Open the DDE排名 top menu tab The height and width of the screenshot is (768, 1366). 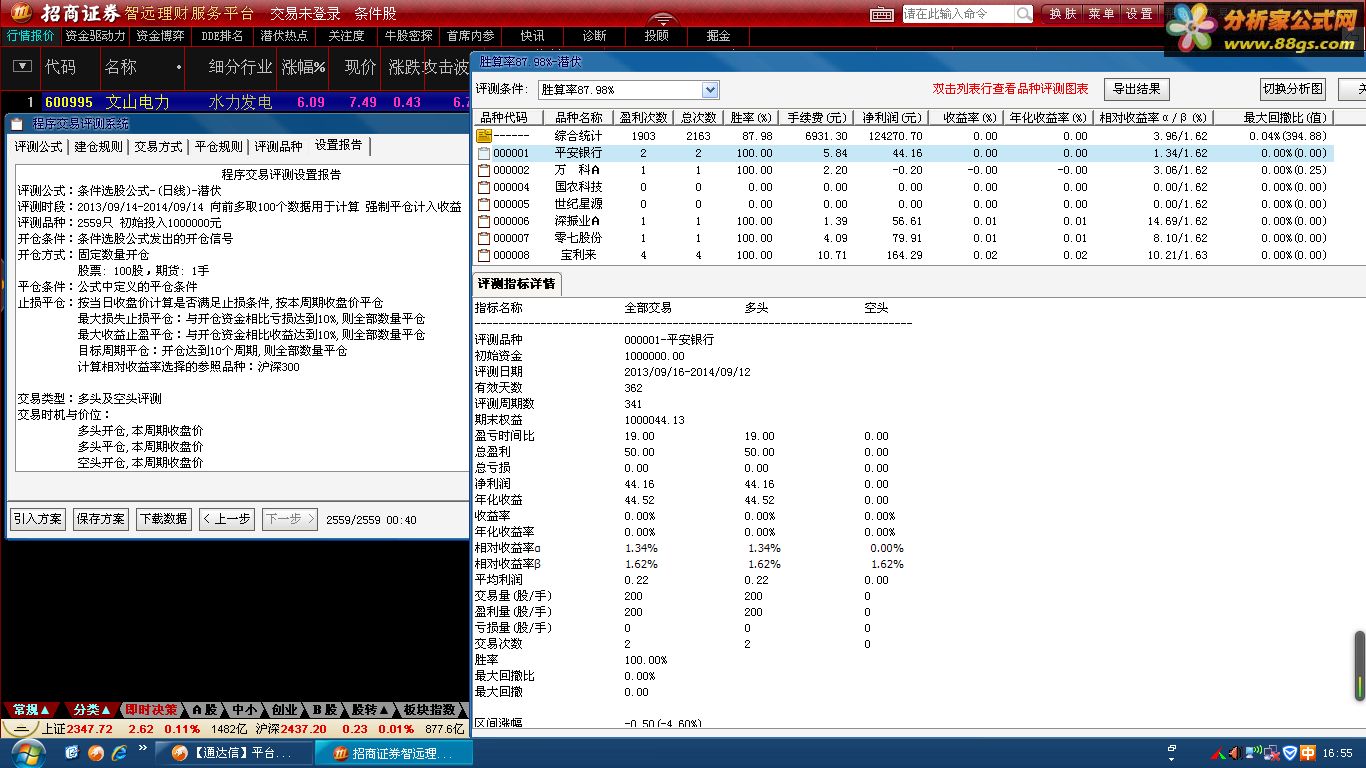coord(222,36)
